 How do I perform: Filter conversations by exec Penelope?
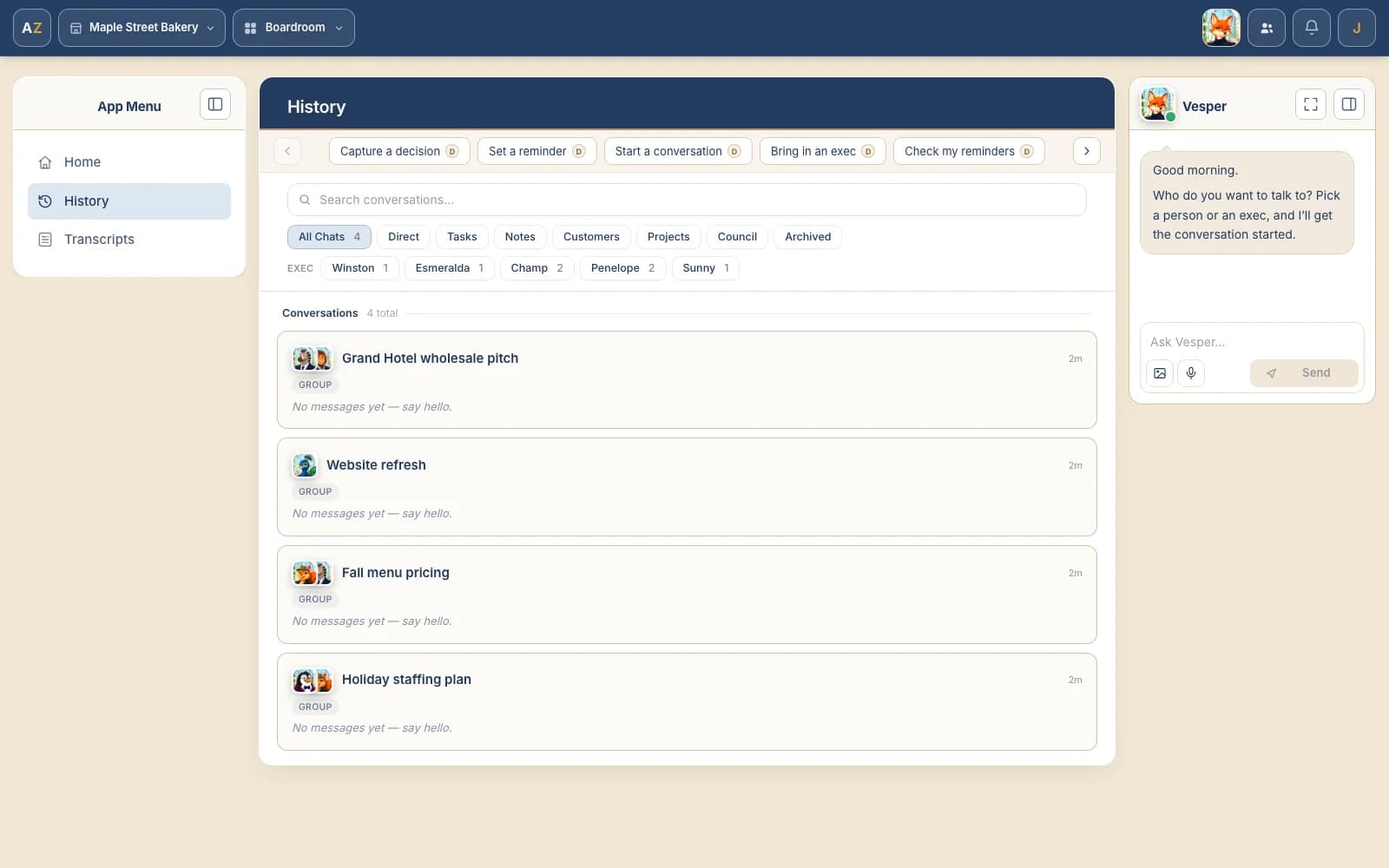622,268
